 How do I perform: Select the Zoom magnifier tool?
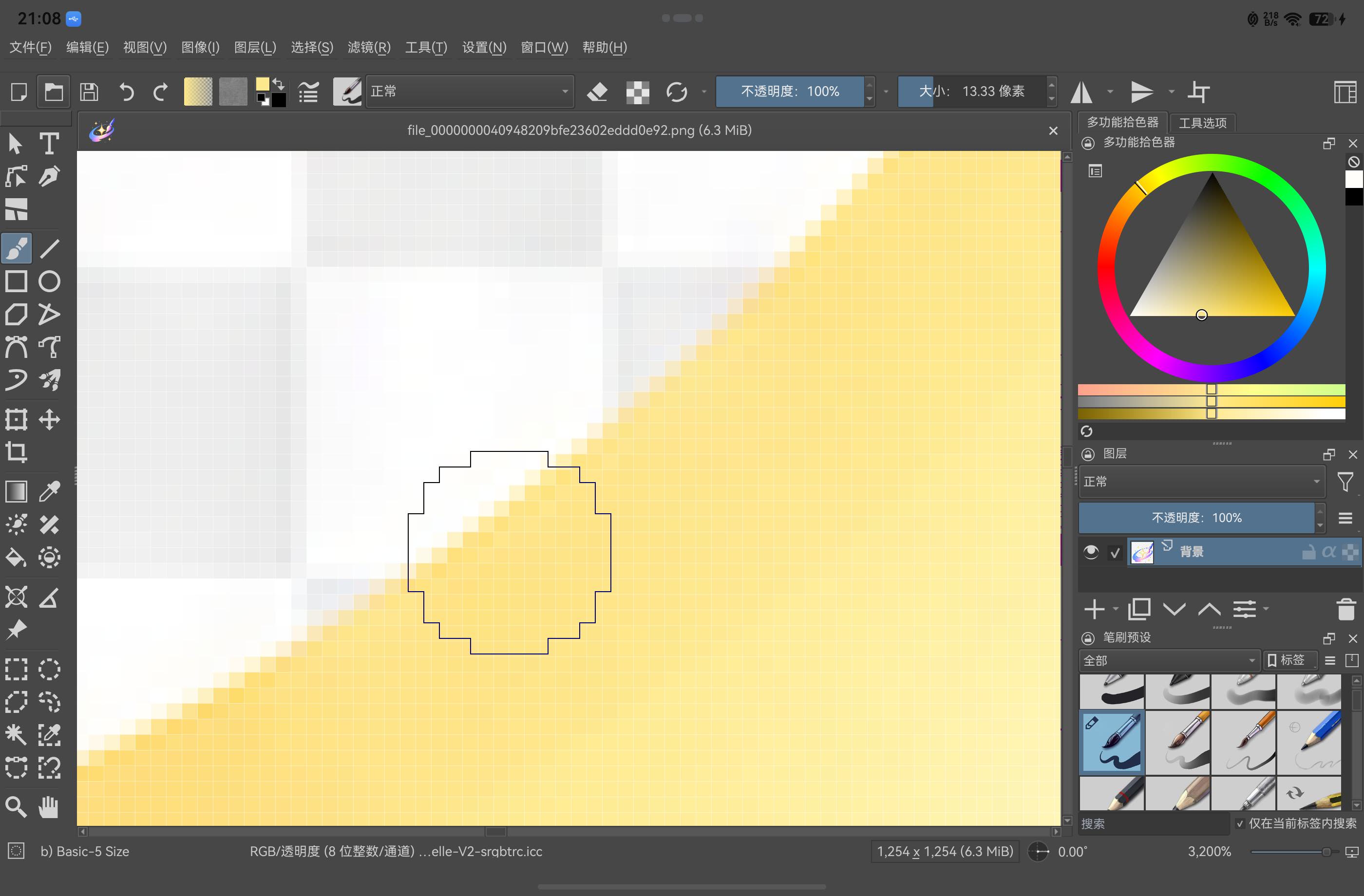[x=16, y=806]
